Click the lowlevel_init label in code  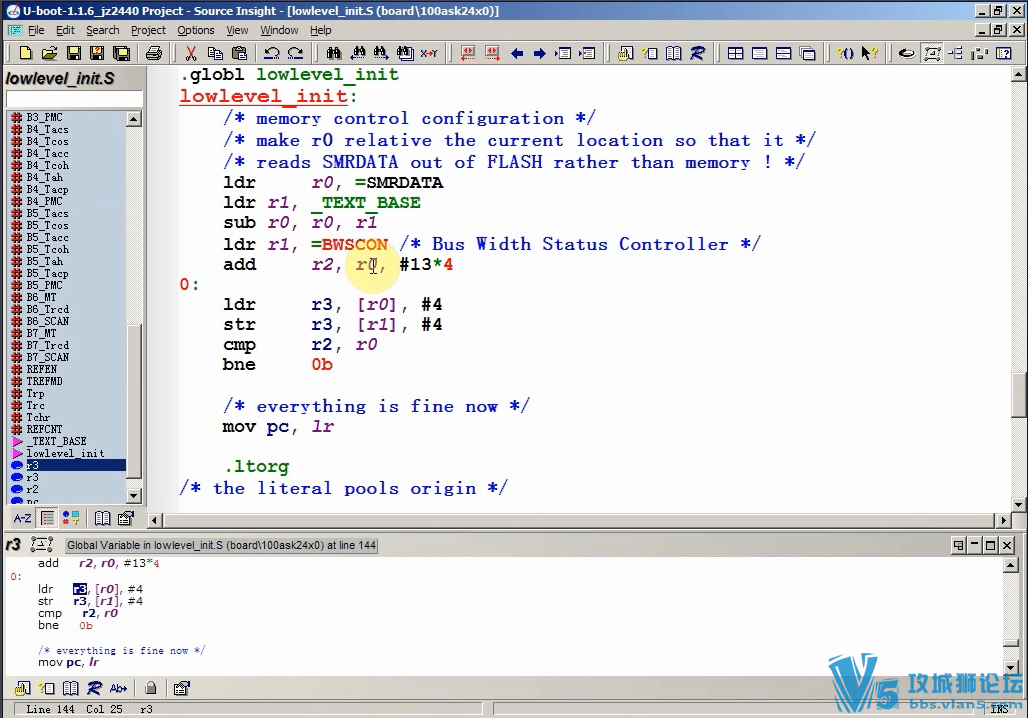pyautogui.click(x=264, y=96)
